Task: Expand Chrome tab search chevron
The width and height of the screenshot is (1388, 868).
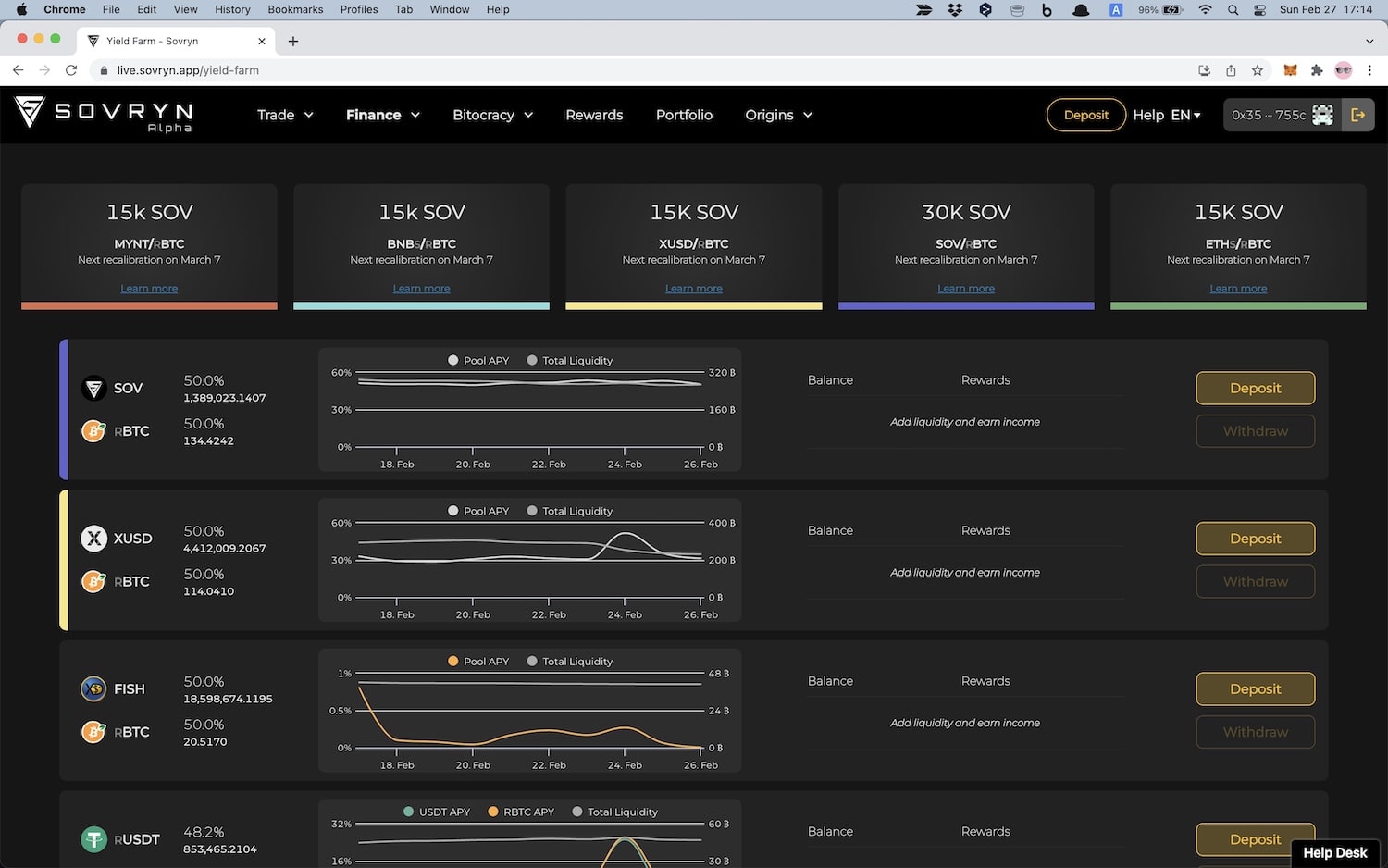Action: click(1369, 41)
